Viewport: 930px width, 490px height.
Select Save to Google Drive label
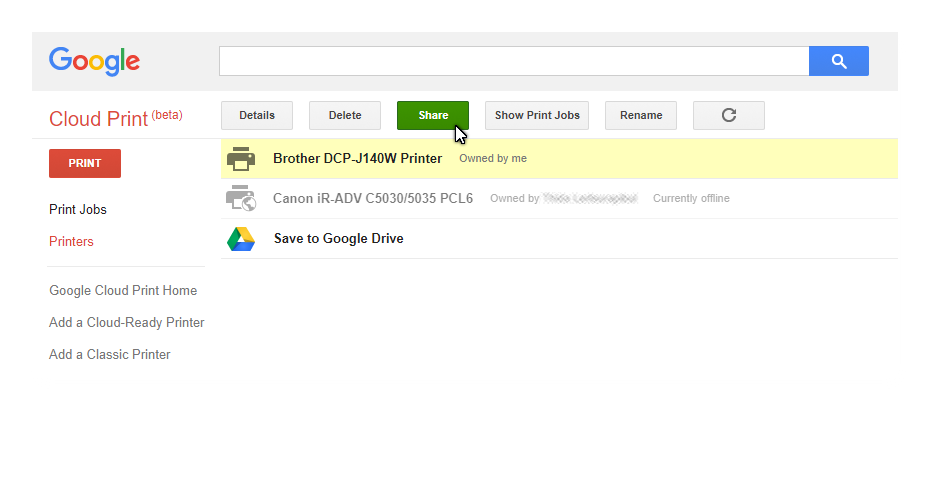point(339,239)
